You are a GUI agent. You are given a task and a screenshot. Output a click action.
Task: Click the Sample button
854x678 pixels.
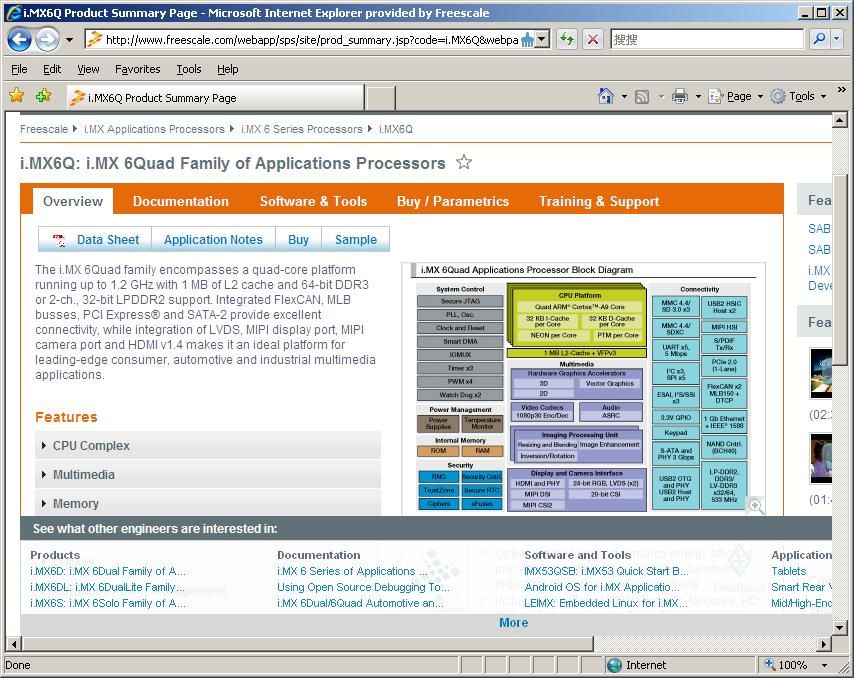coord(356,240)
